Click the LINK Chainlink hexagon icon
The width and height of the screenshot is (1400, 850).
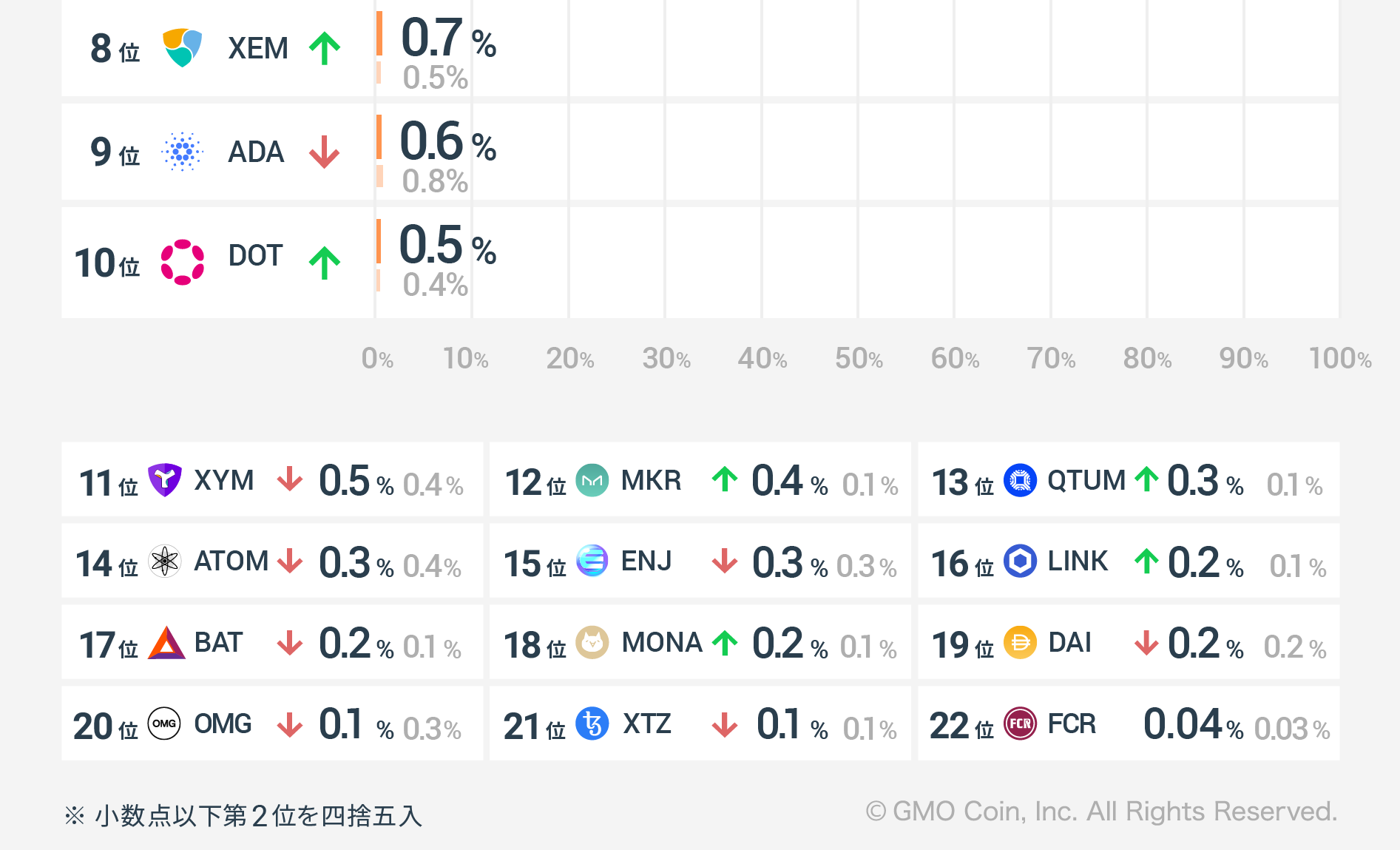point(1020,561)
